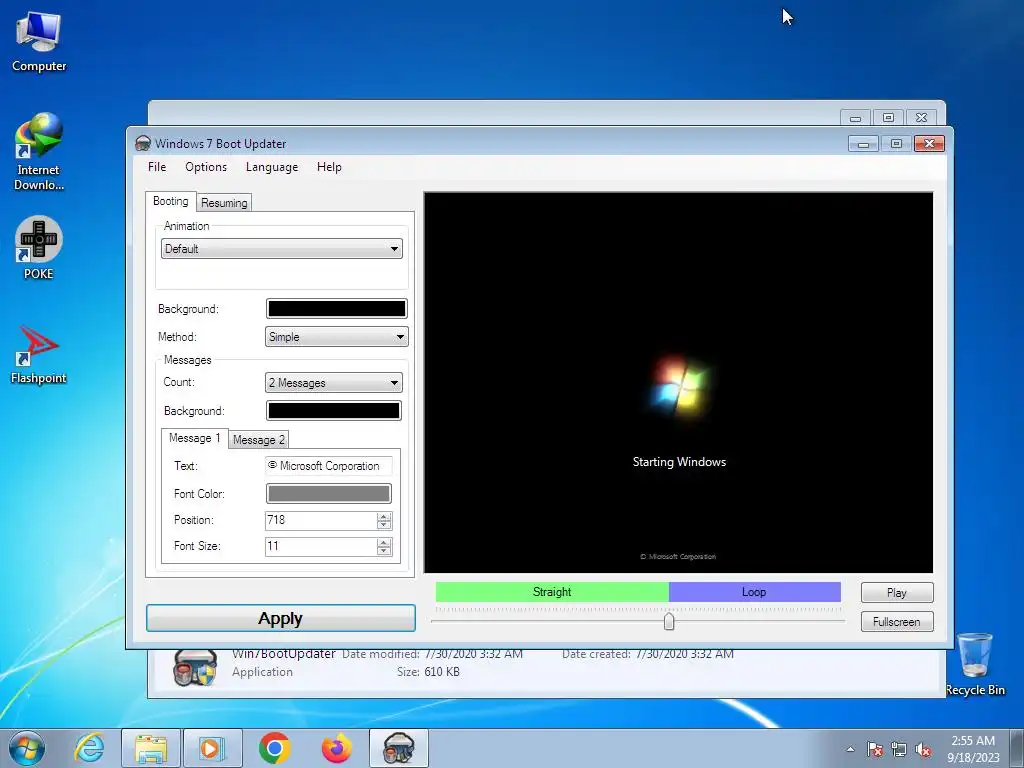Select the Recycle Bin icon
Image resolution: width=1024 pixels, height=768 pixels.
pos(975,664)
